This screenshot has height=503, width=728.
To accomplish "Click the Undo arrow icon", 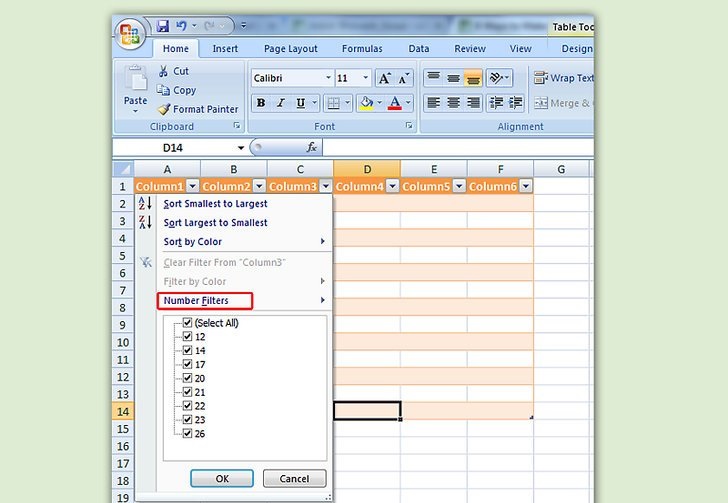I will pyautogui.click(x=181, y=26).
